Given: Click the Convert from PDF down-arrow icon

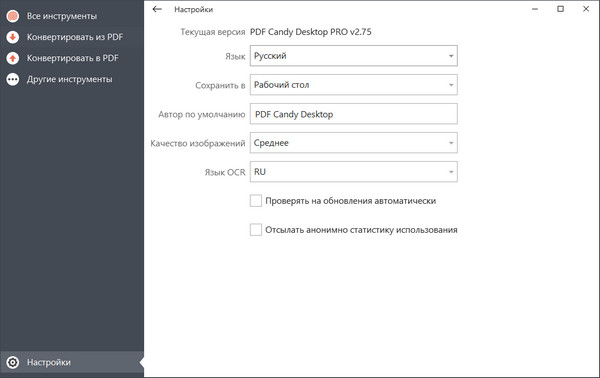Looking at the screenshot, I should tap(13, 37).
